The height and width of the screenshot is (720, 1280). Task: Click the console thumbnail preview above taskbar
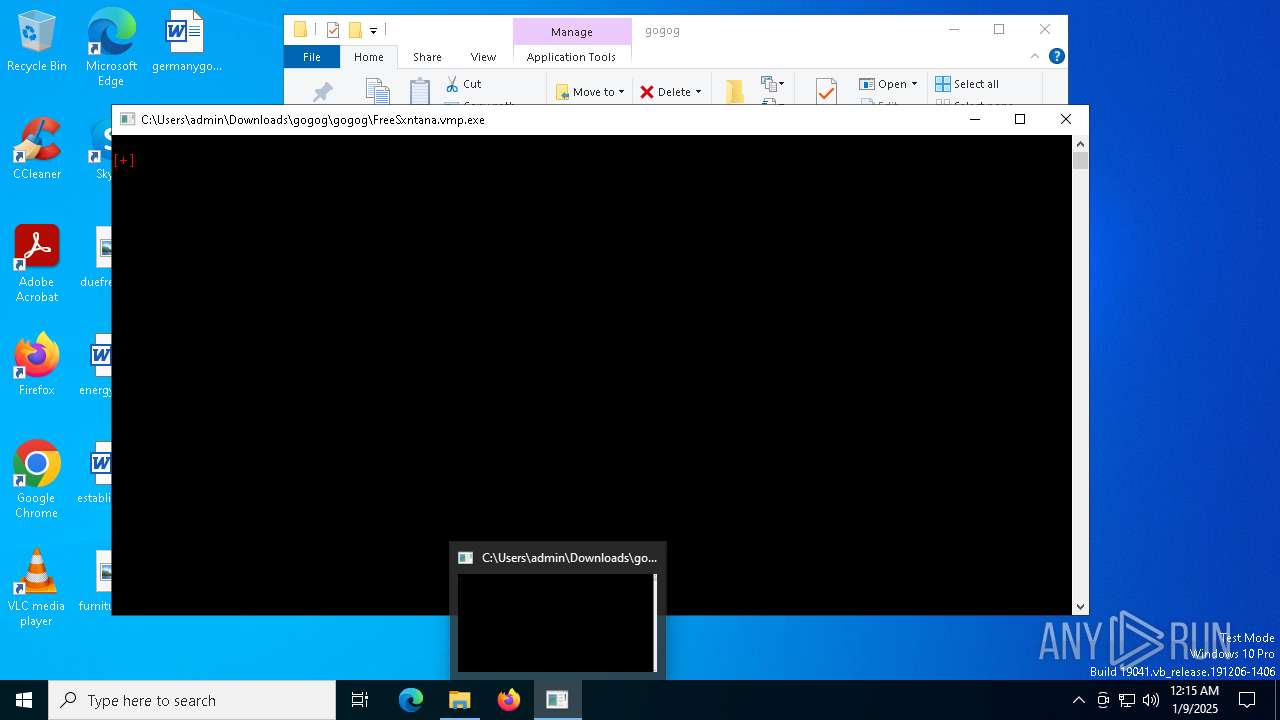click(x=557, y=611)
